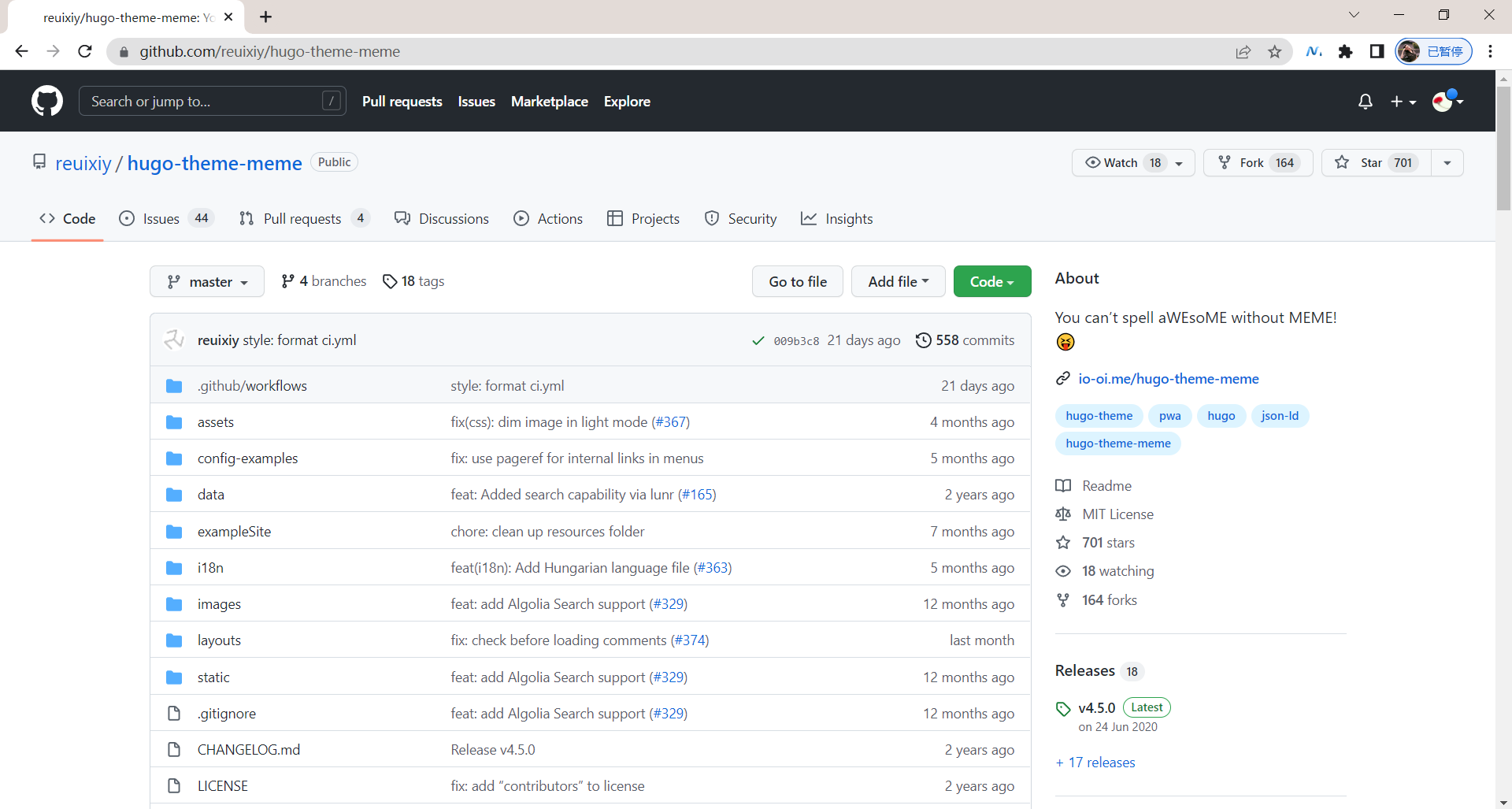Open the user avatar menu
This screenshot has height=809, width=1512.
pyautogui.click(x=1447, y=101)
